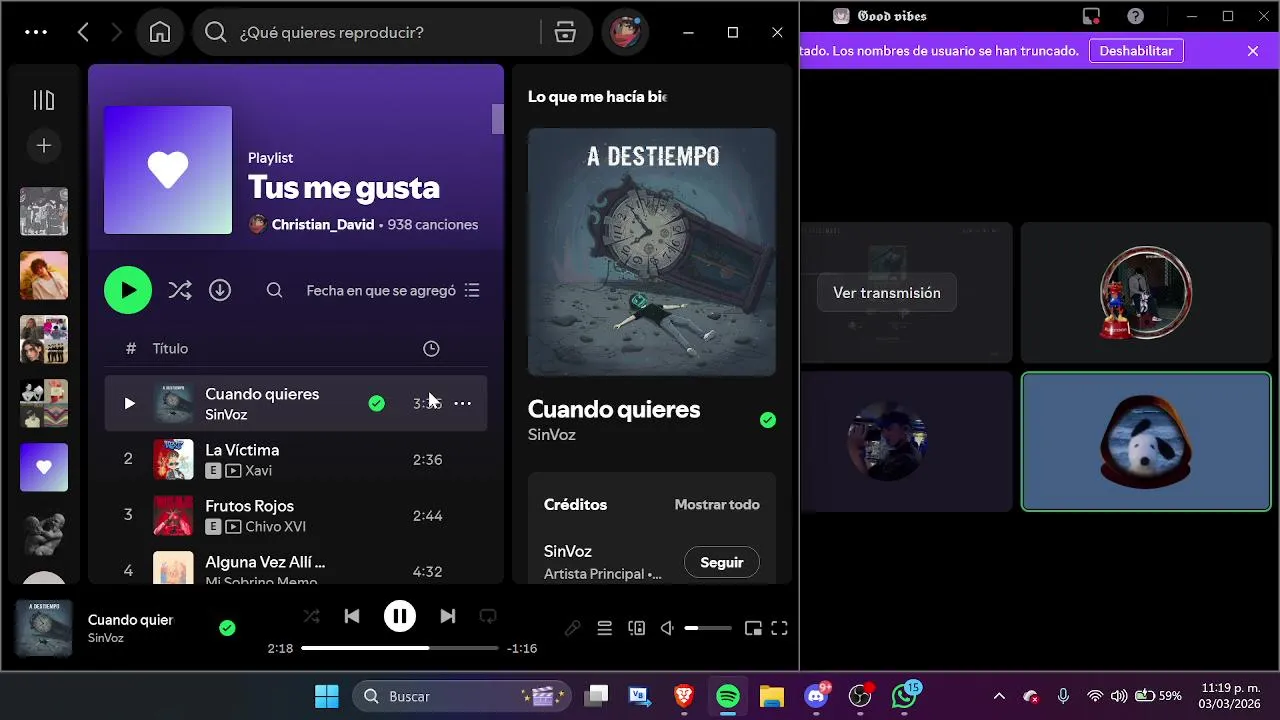Toggle liked check on Cuando quieres row

(x=376, y=403)
